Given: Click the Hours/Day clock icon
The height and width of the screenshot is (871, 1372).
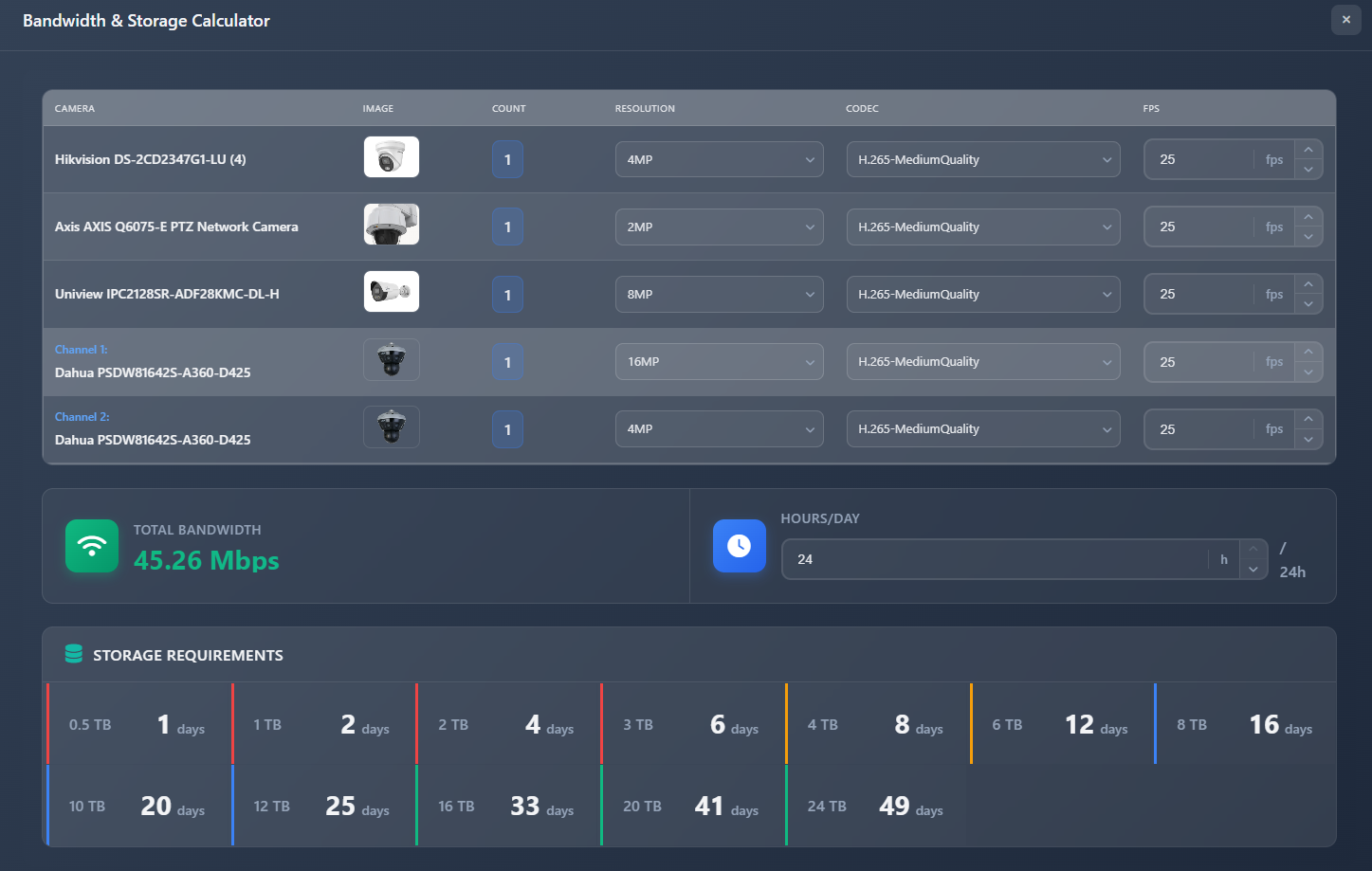Looking at the screenshot, I should tap(739, 546).
